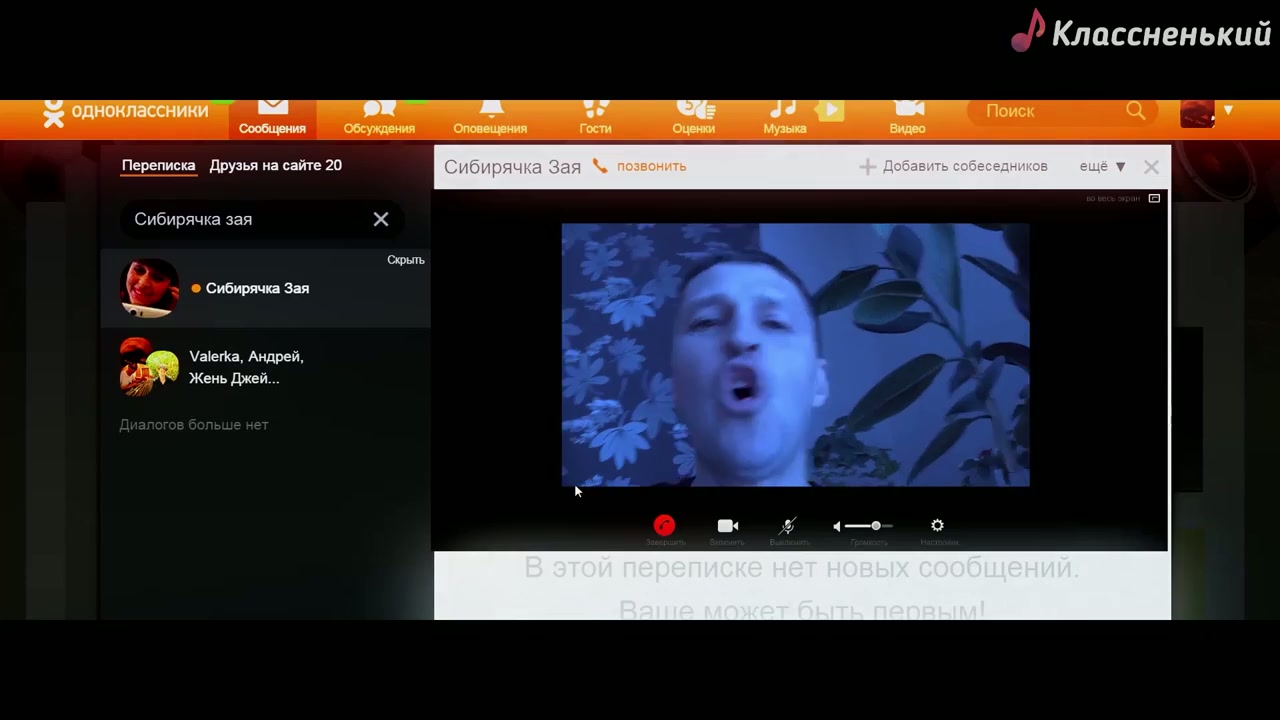Open the Видео section

(907, 118)
